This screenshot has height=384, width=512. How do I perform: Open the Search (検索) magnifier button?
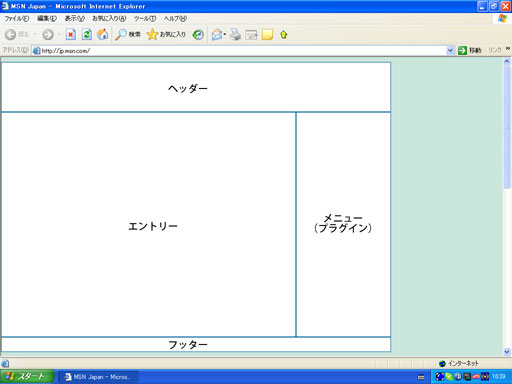click(x=128, y=34)
